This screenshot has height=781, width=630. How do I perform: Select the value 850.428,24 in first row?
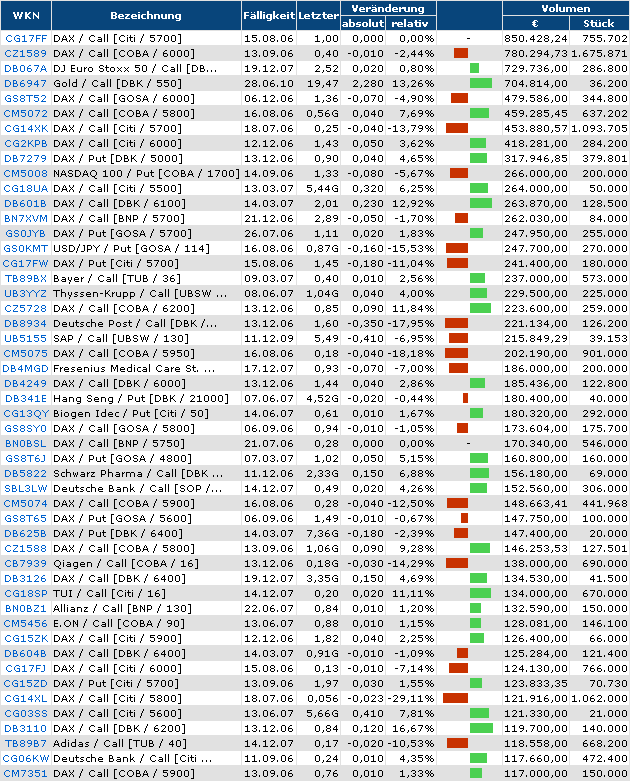[x=535, y=38]
